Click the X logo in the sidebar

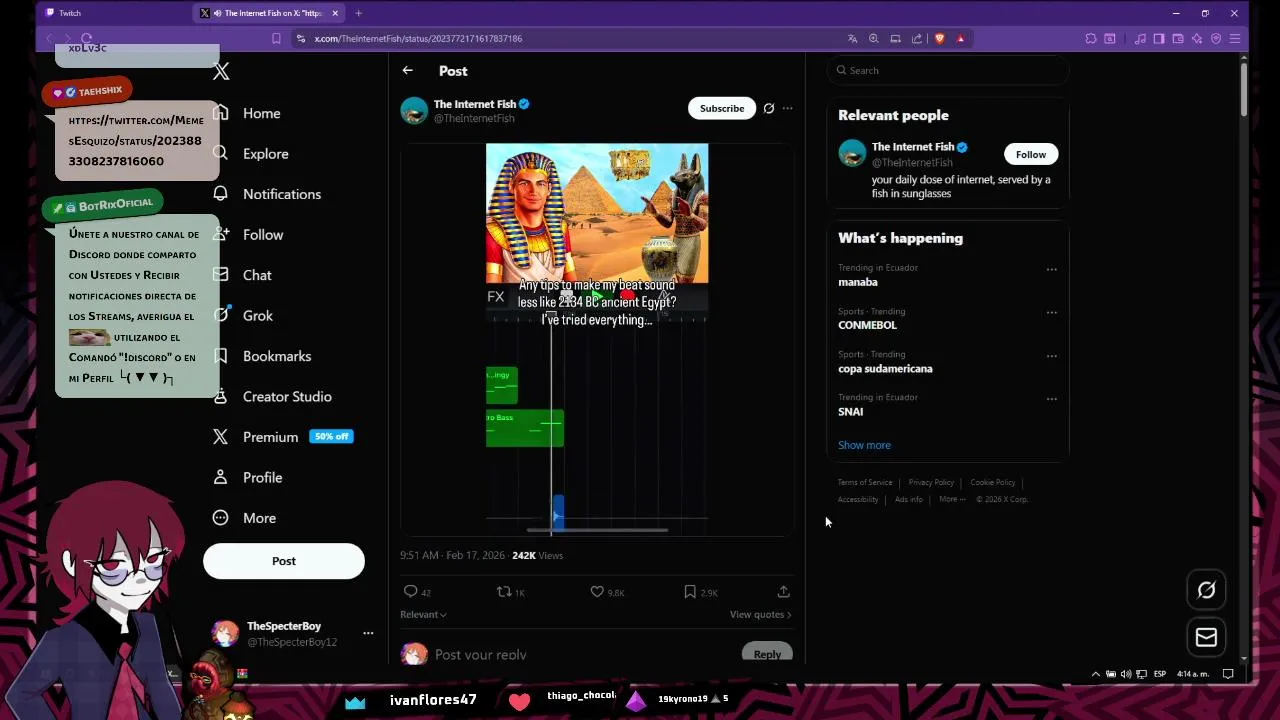[221, 71]
